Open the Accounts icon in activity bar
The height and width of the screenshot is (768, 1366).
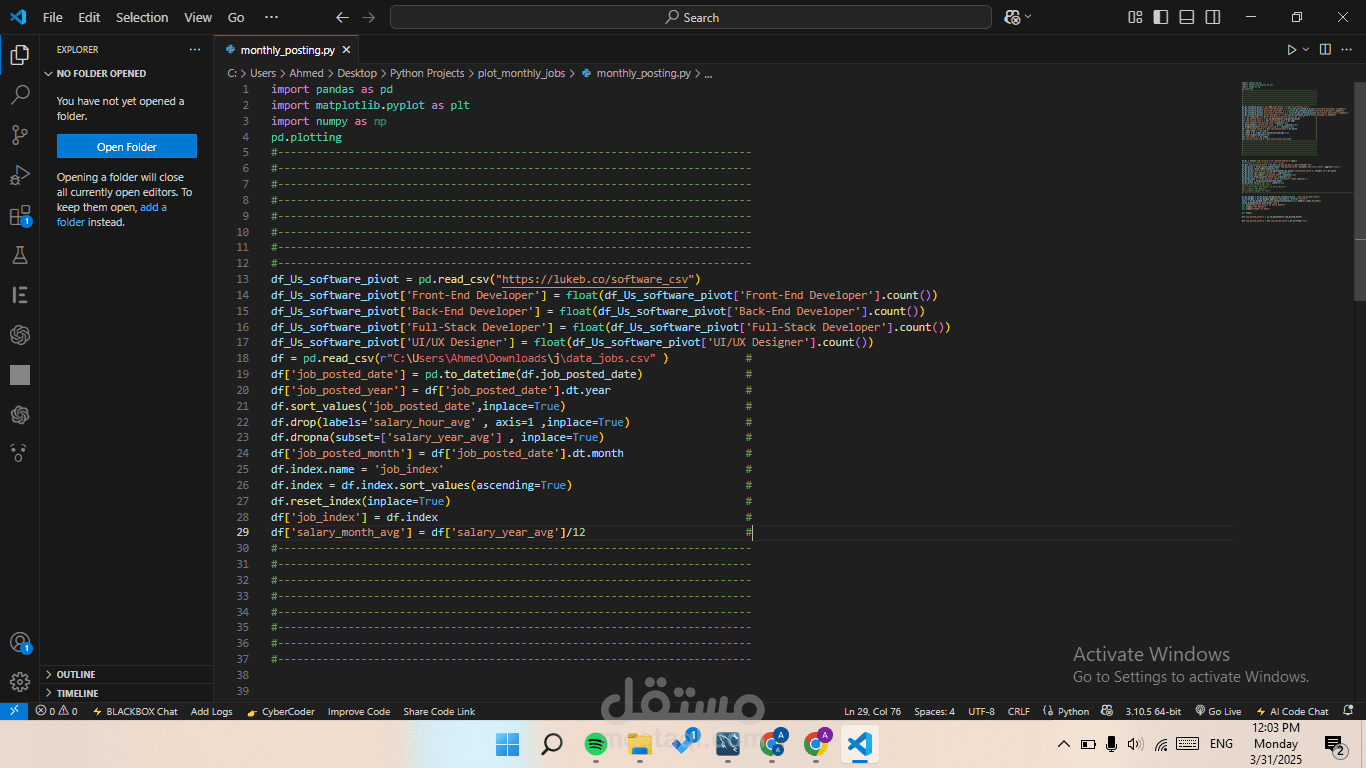(20, 642)
